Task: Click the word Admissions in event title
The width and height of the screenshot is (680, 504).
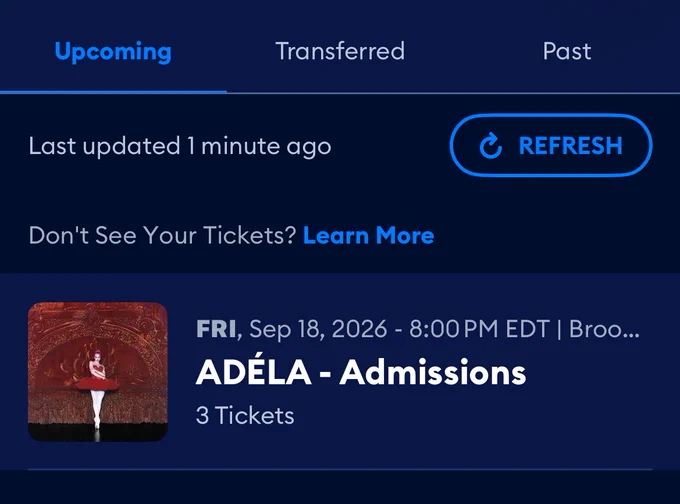Action: pyautogui.click(x=433, y=373)
